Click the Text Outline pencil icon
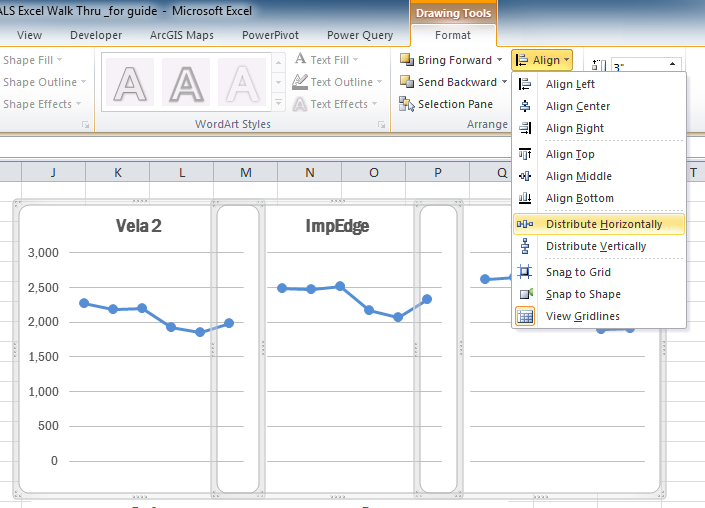The image size is (705, 508). [300, 81]
